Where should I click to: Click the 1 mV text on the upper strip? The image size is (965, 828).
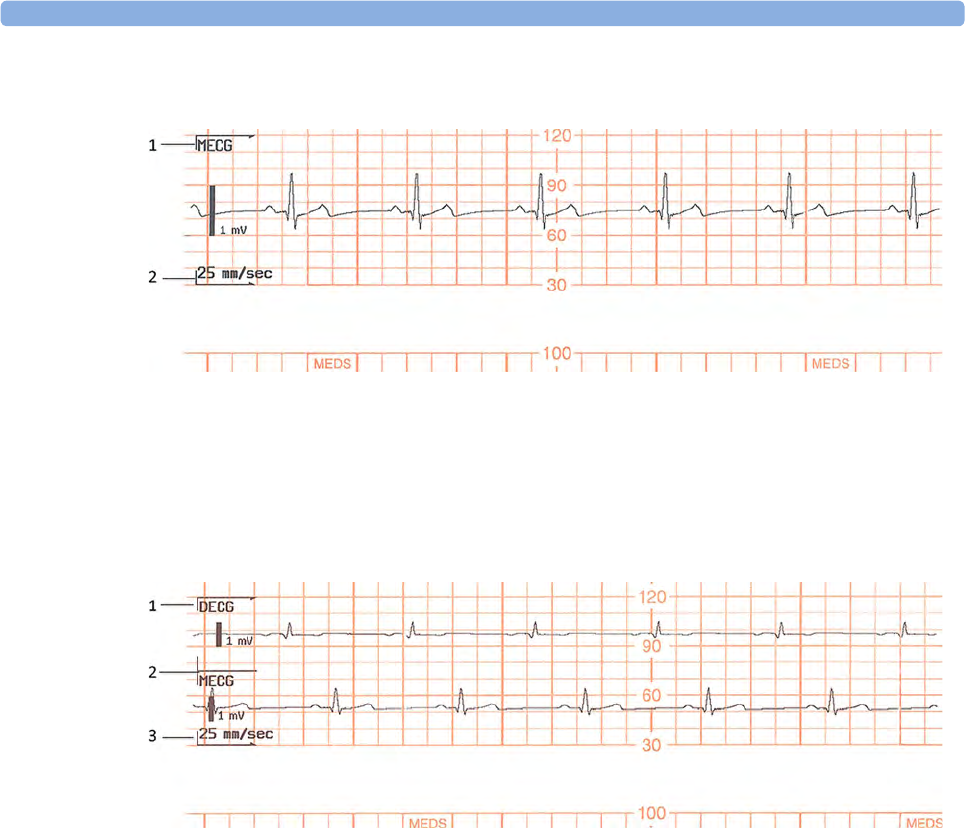click(233, 230)
